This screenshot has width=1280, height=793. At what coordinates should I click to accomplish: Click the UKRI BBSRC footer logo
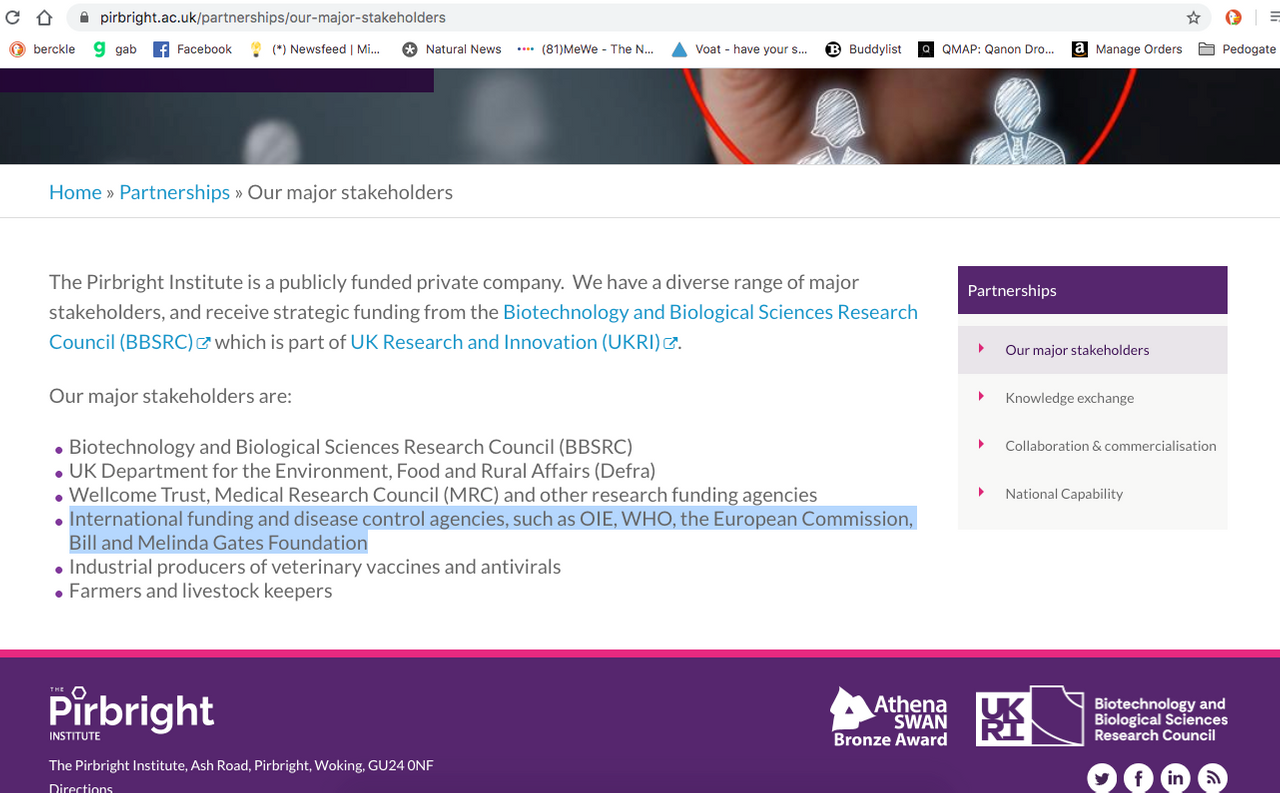pos(1102,716)
